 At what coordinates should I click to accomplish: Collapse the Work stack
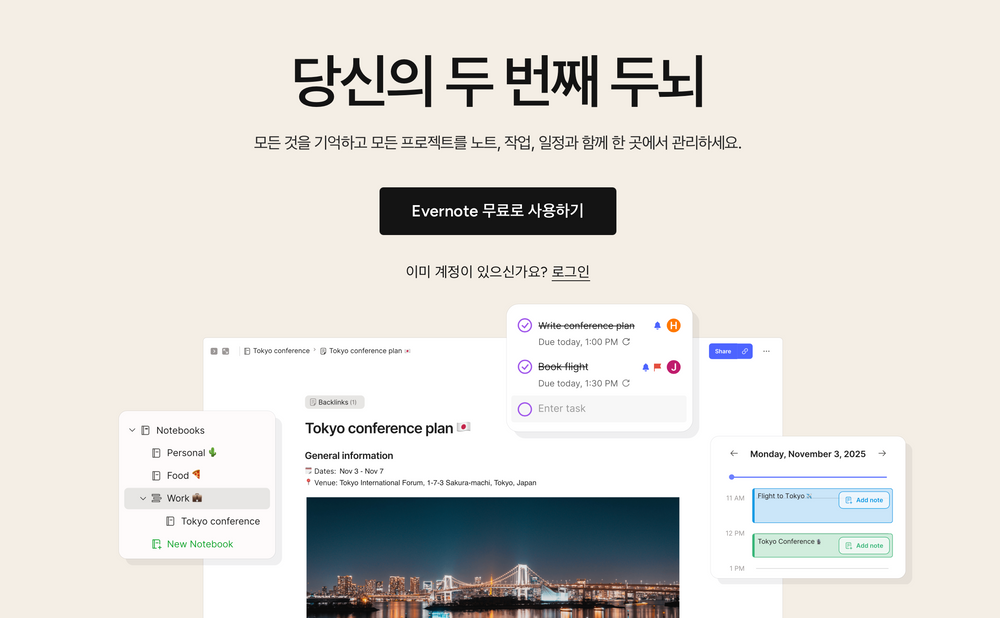[143, 498]
